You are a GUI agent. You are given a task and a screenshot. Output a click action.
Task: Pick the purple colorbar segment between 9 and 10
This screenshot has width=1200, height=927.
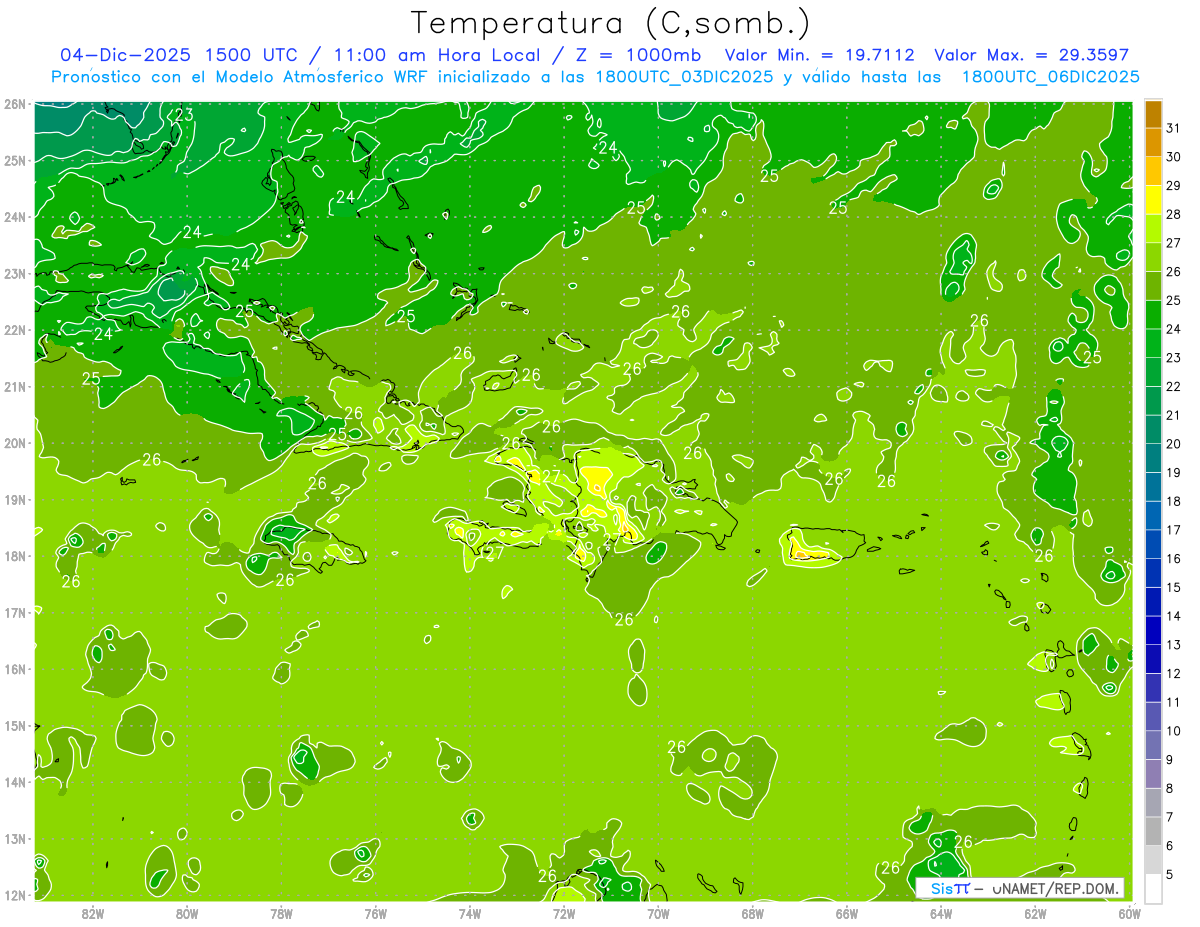[x=1153, y=745]
